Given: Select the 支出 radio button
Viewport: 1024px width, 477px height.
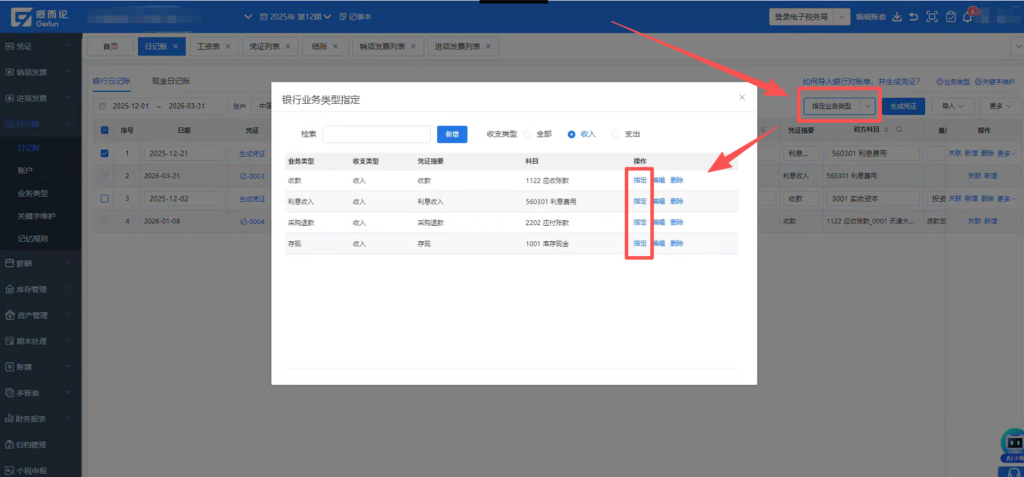Looking at the screenshot, I should (615, 134).
